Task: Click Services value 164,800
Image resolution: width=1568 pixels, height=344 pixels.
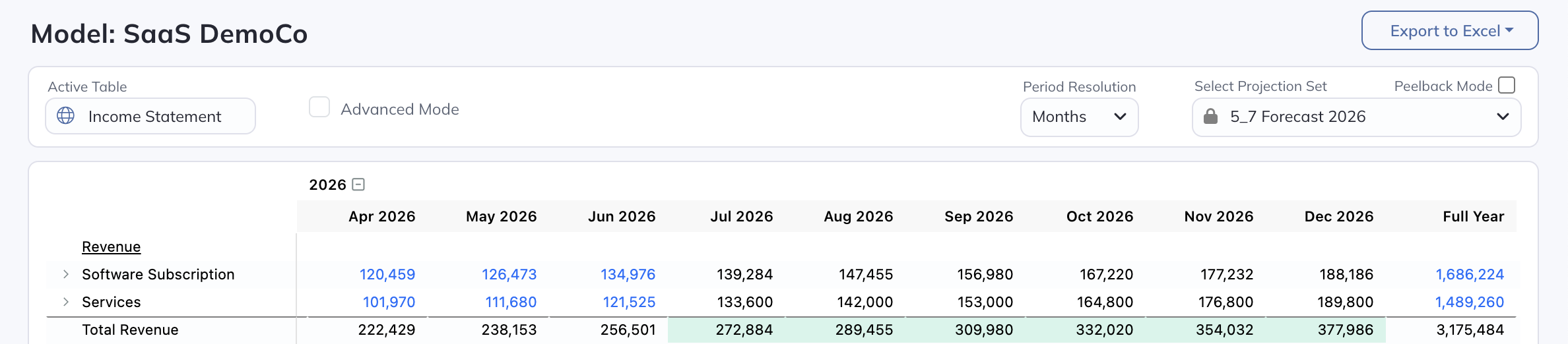Action: point(1105,302)
